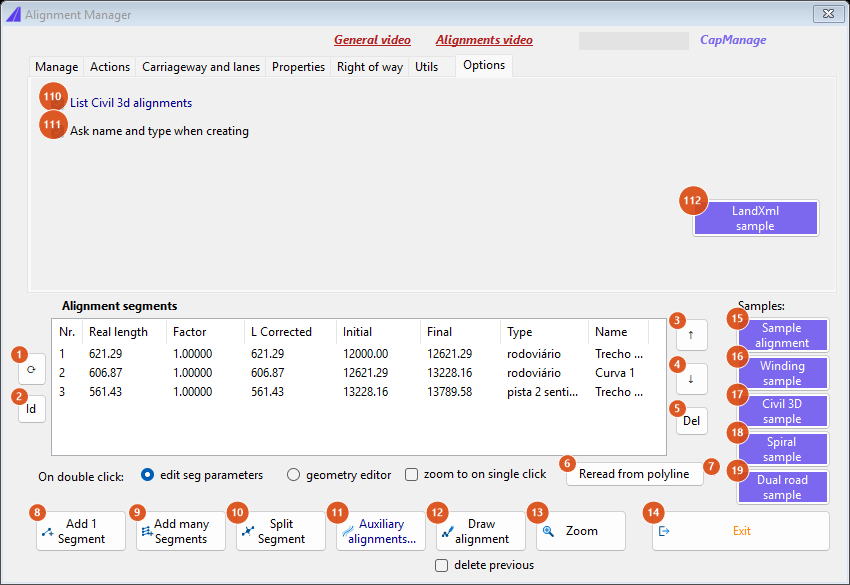Screen dimensions: 850x585
Task: Click the Name column header
Action: pyautogui.click(x=618, y=332)
